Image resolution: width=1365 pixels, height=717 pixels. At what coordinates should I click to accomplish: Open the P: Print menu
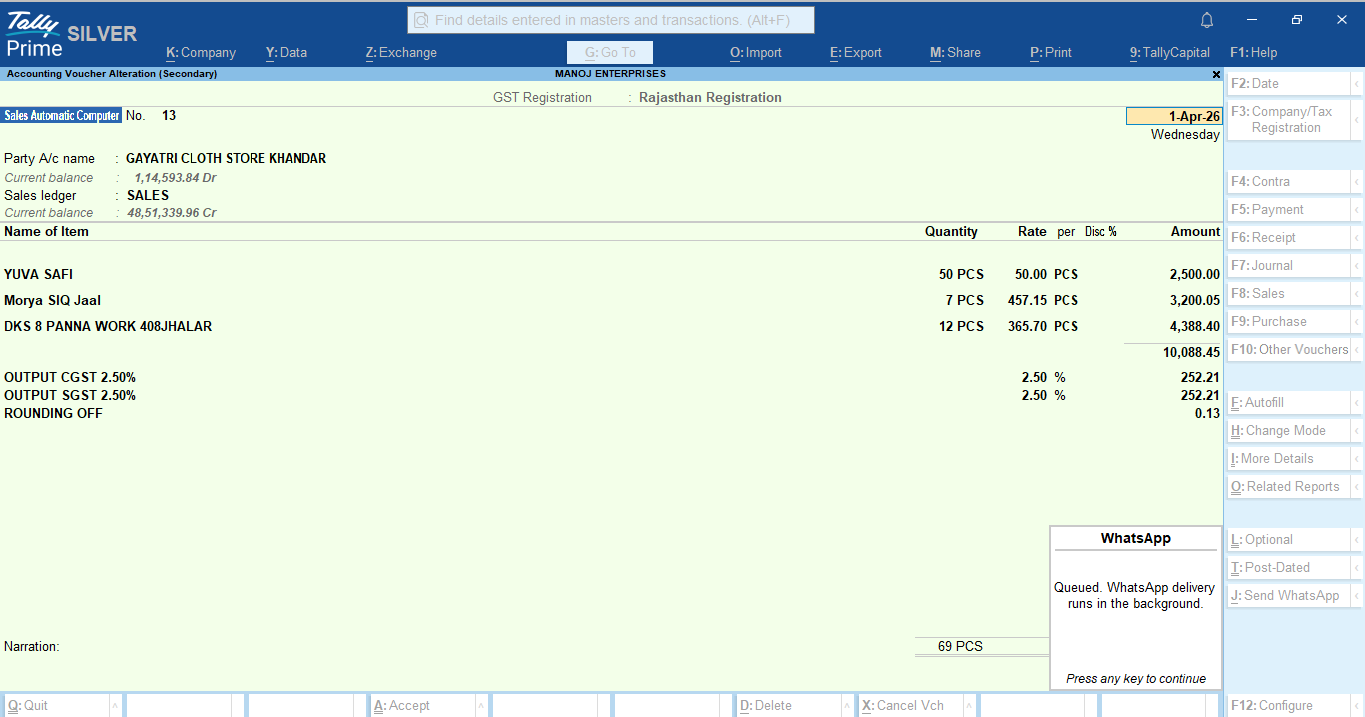pyautogui.click(x=1050, y=53)
